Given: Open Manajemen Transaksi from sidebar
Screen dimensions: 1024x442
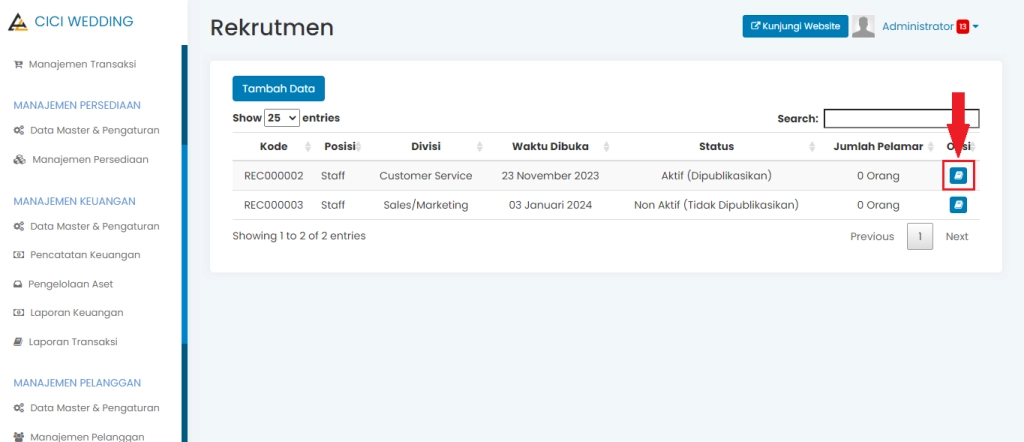Looking at the screenshot, I should coord(81,64).
